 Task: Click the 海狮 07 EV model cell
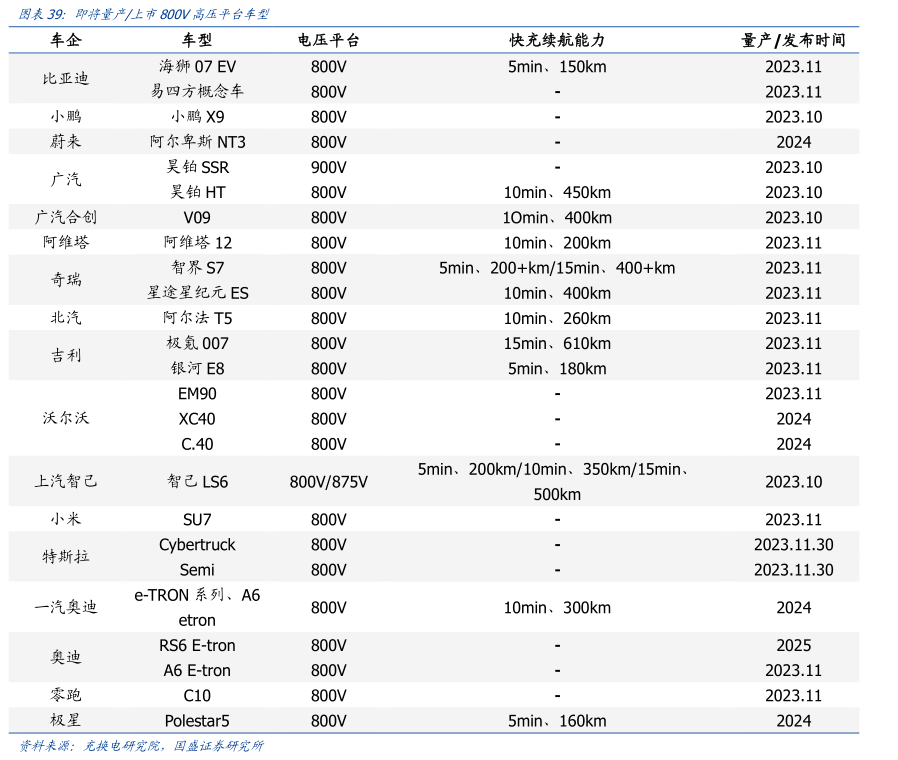(x=197, y=67)
